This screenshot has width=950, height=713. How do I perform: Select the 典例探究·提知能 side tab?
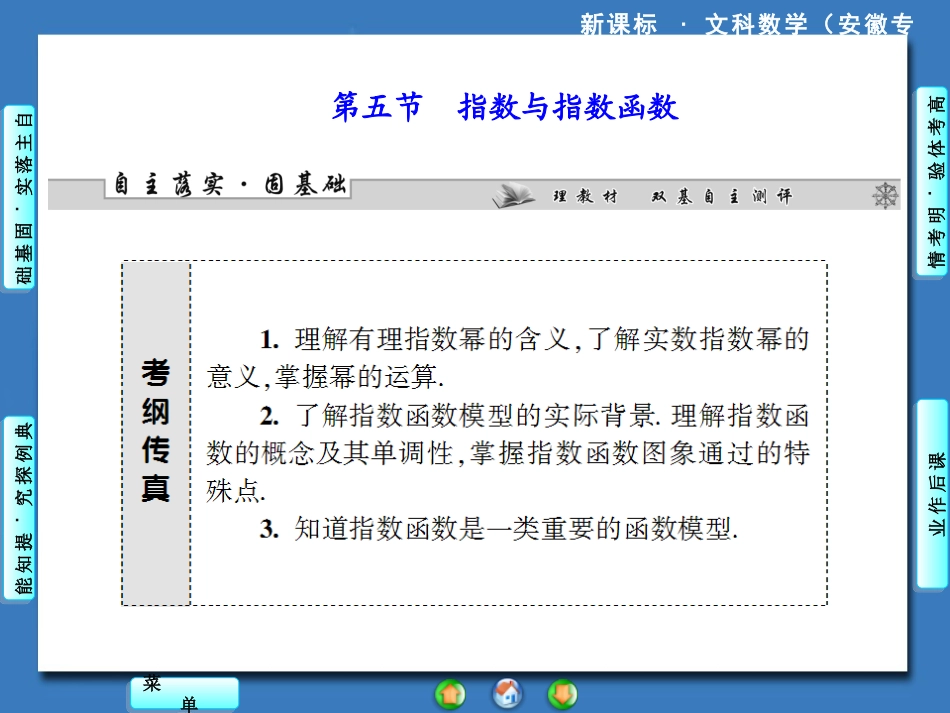[19, 509]
